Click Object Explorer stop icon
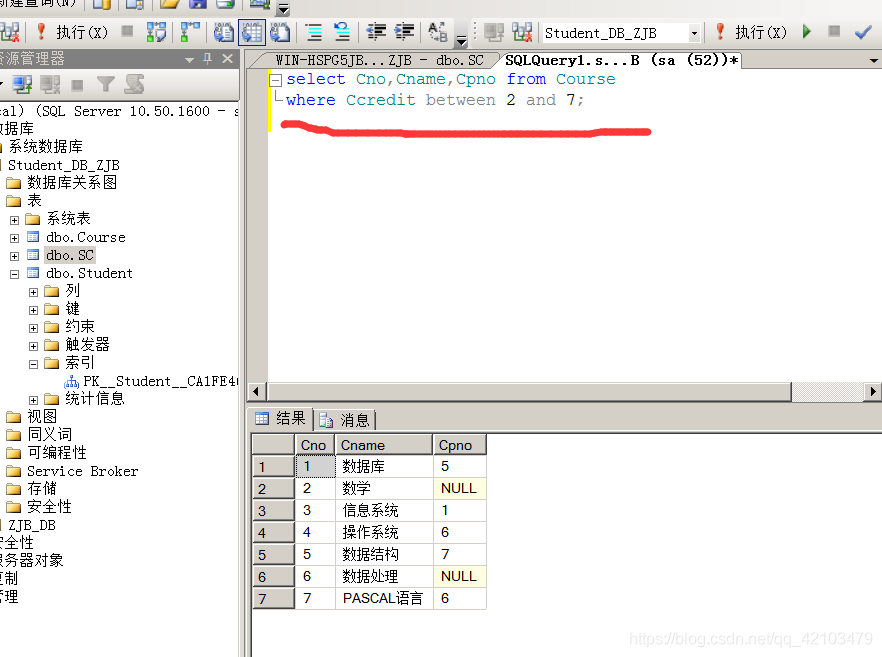882x657 pixels. [77, 86]
